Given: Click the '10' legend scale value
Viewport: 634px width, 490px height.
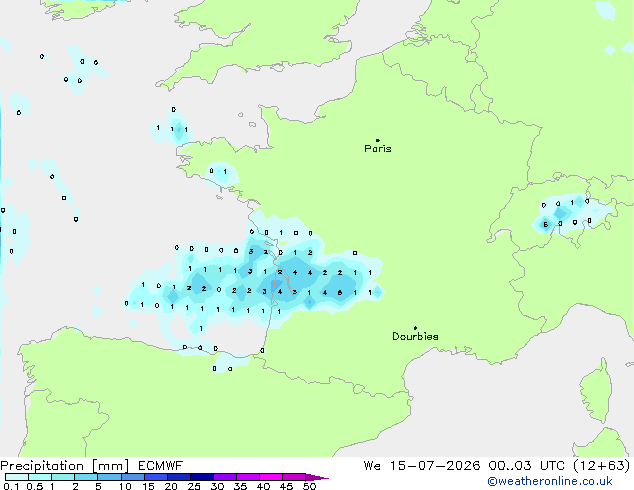Looking at the screenshot, I should 125,486.
